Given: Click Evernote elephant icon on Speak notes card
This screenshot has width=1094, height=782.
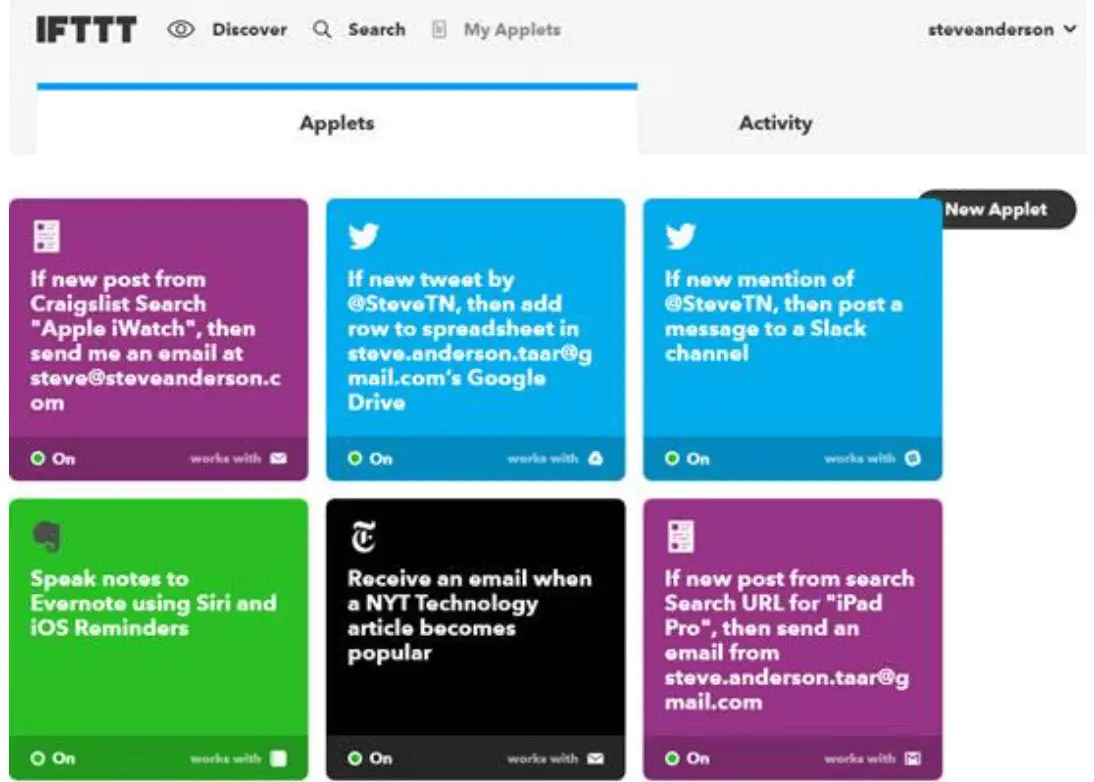Looking at the screenshot, I should coord(47,536).
